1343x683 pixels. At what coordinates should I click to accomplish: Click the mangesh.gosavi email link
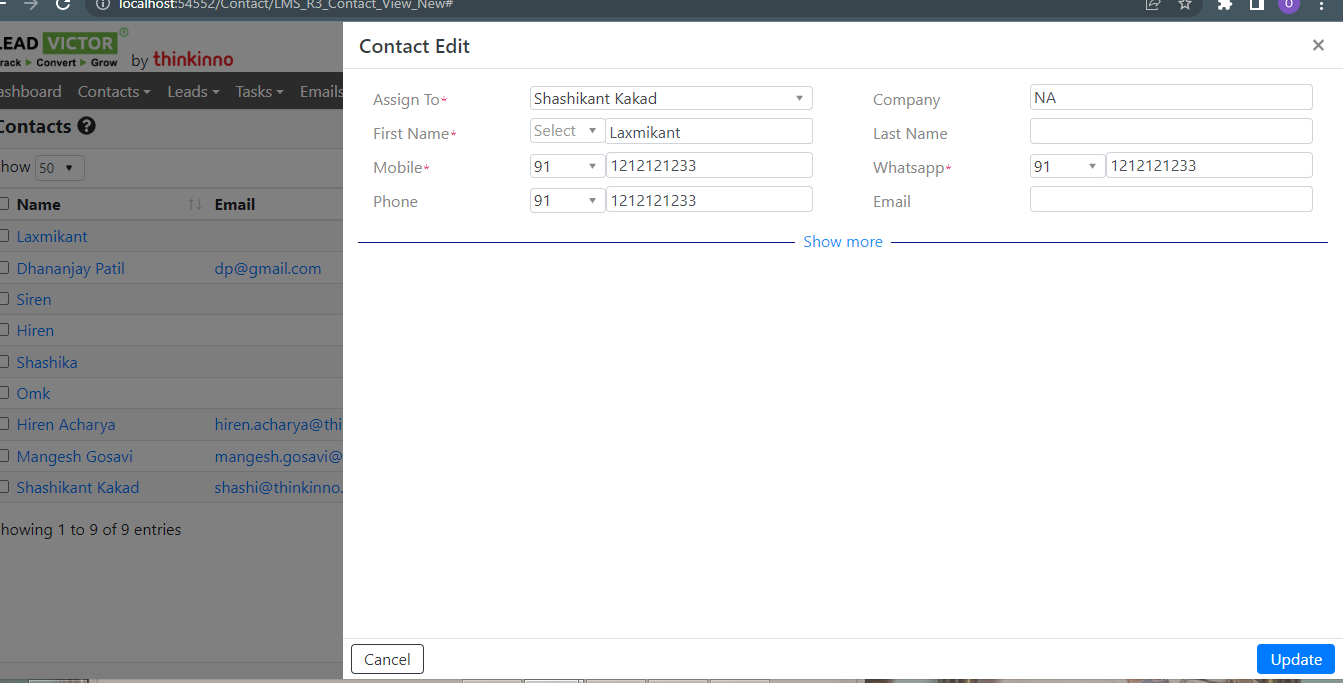click(x=278, y=457)
